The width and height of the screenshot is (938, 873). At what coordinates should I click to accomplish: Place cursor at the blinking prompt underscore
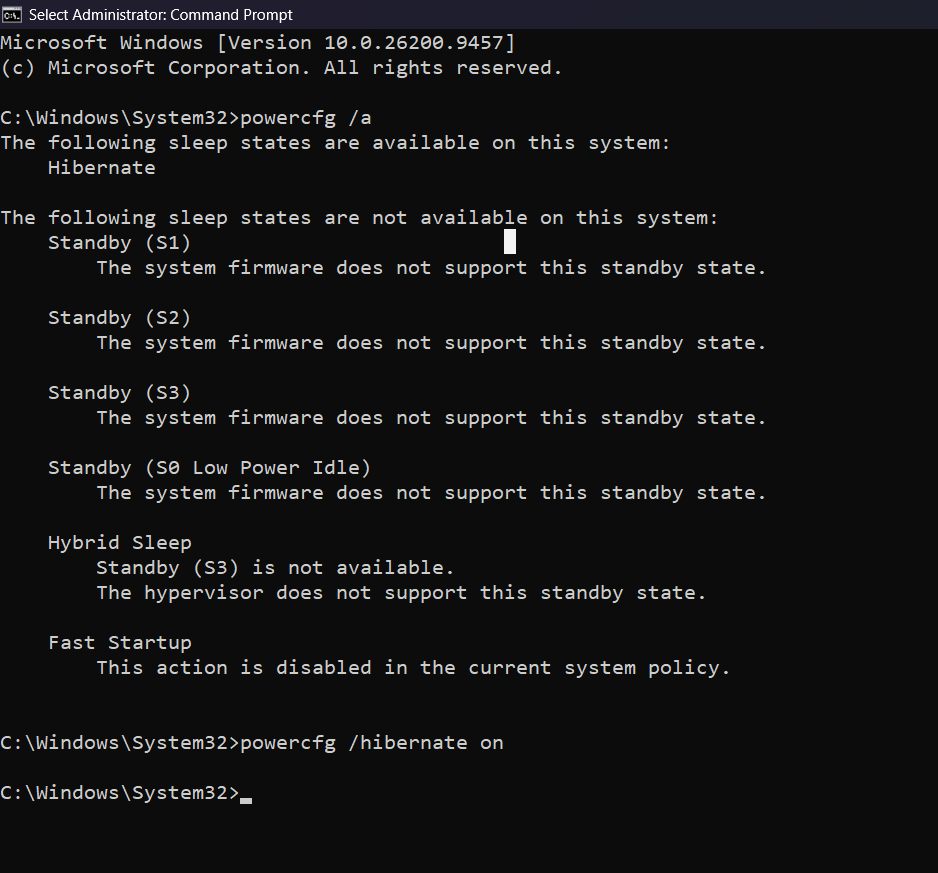point(246,800)
